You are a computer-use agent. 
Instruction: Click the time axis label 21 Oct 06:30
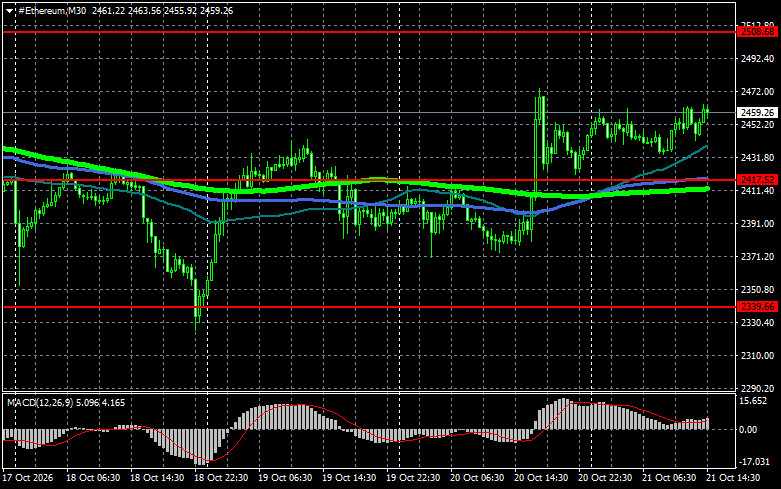tap(669, 478)
